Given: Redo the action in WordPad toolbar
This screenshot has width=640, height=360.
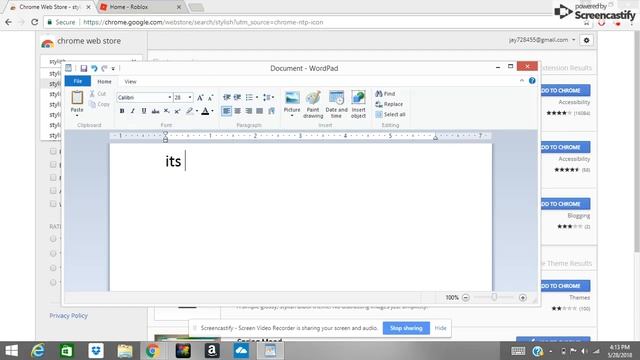Looking at the screenshot, I should click(104, 68).
